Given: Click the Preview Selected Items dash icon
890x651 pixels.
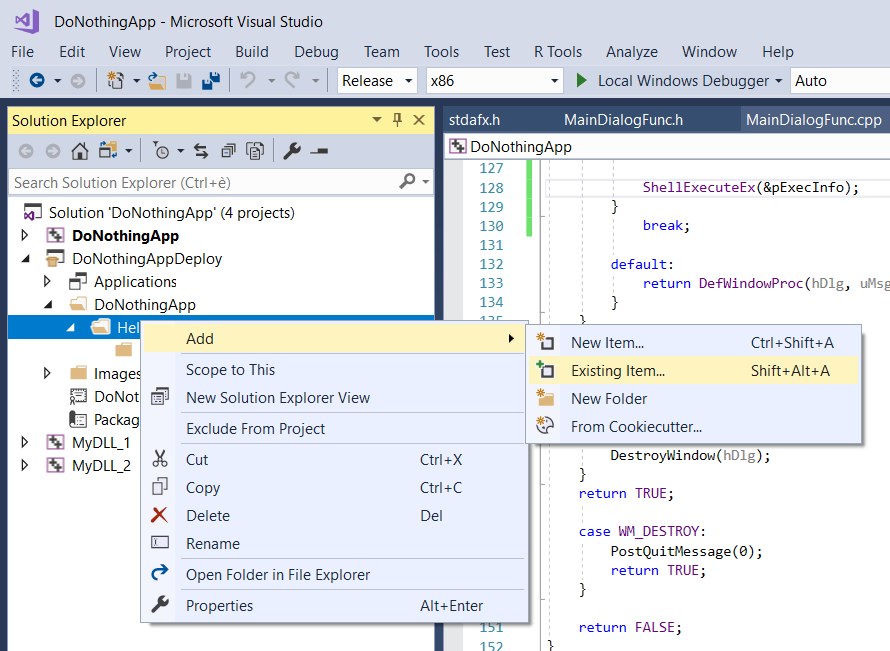Looking at the screenshot, I should (320, 151).
